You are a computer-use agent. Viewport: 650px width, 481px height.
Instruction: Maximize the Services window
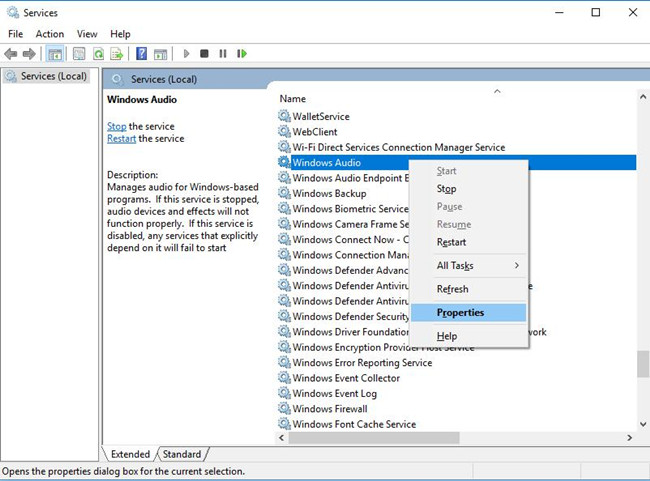pos(596,12)
